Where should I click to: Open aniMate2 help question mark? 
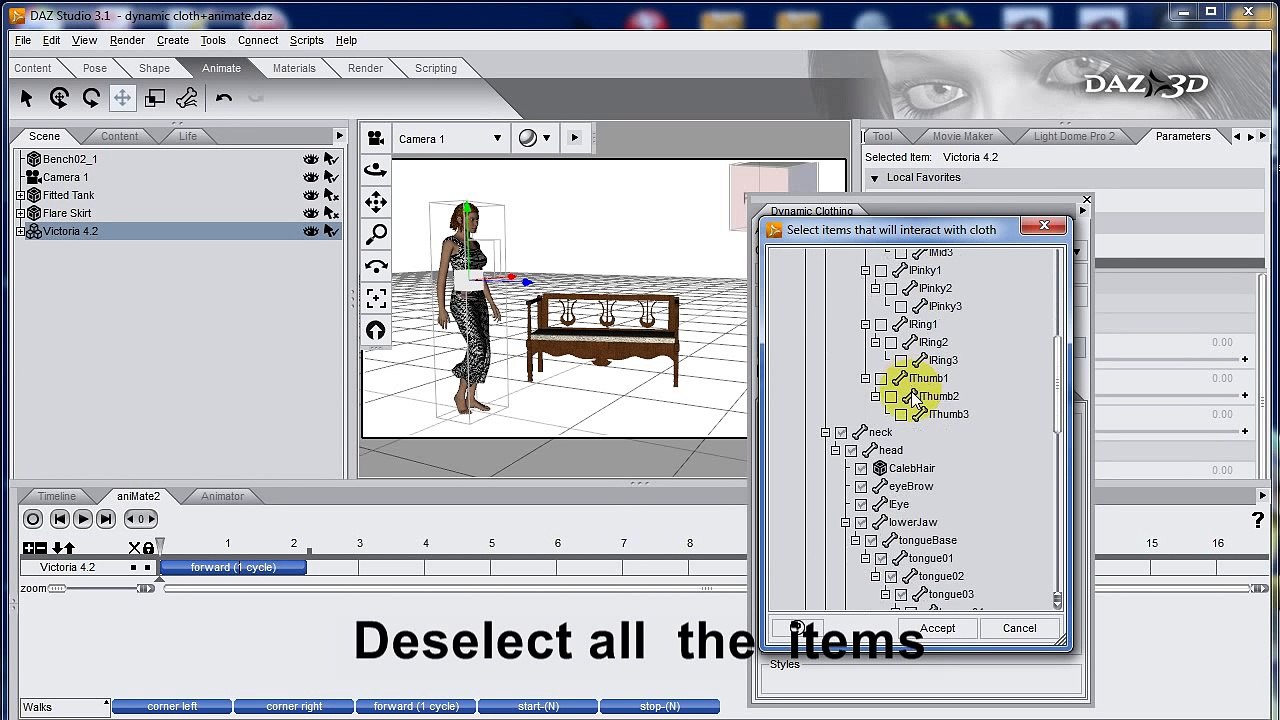1258,520
